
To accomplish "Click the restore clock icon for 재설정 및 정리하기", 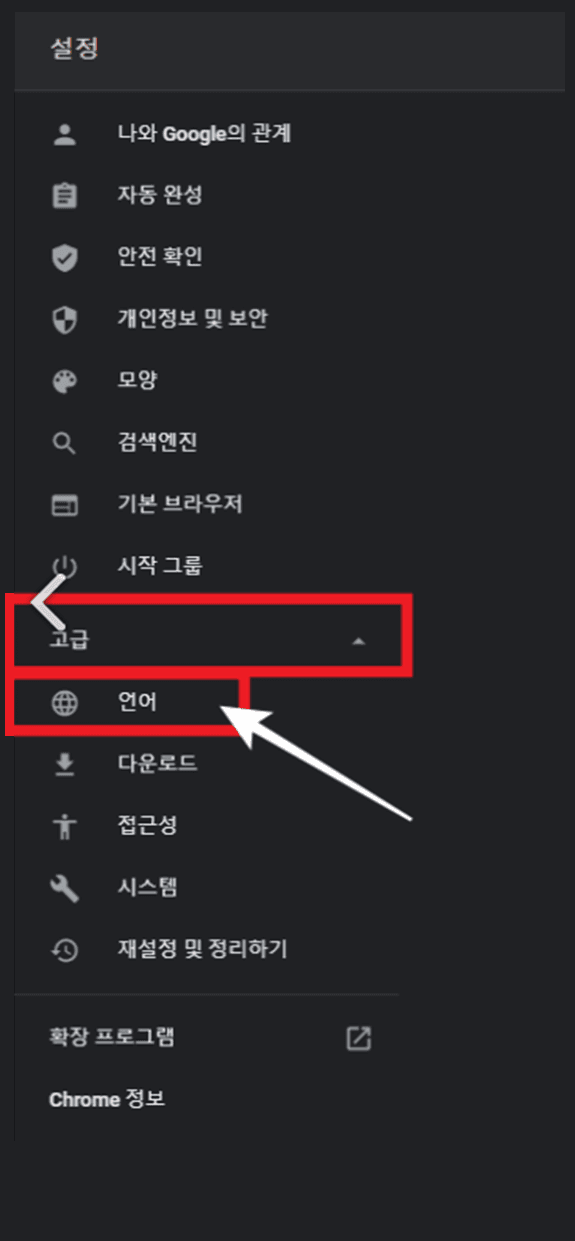I will pyautogui.click(x=65, y=950).
